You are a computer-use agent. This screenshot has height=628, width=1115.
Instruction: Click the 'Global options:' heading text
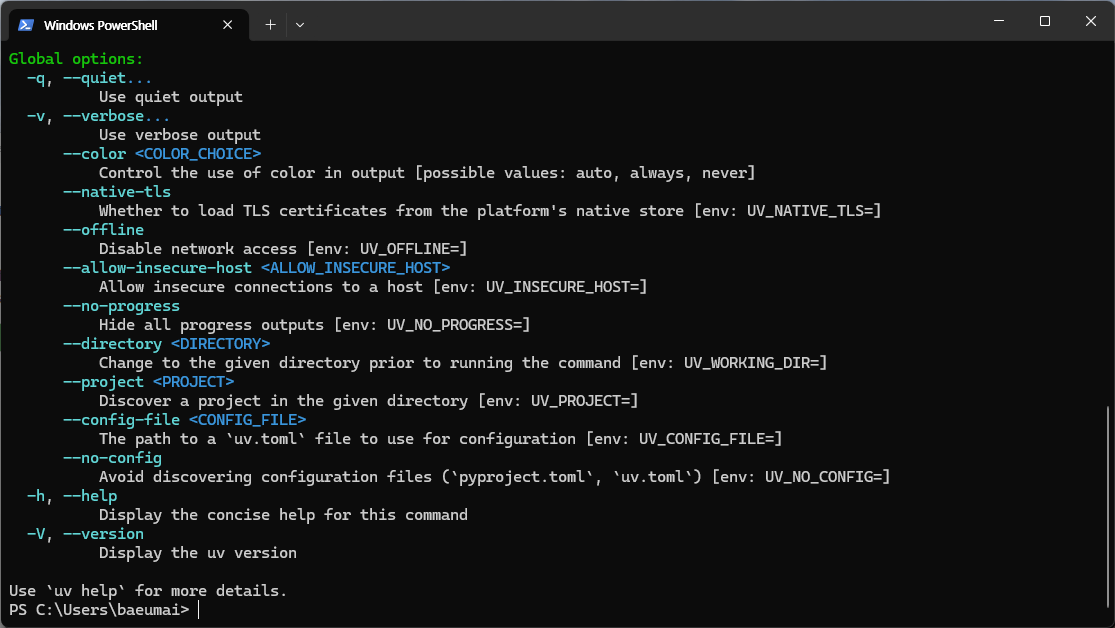76,59
